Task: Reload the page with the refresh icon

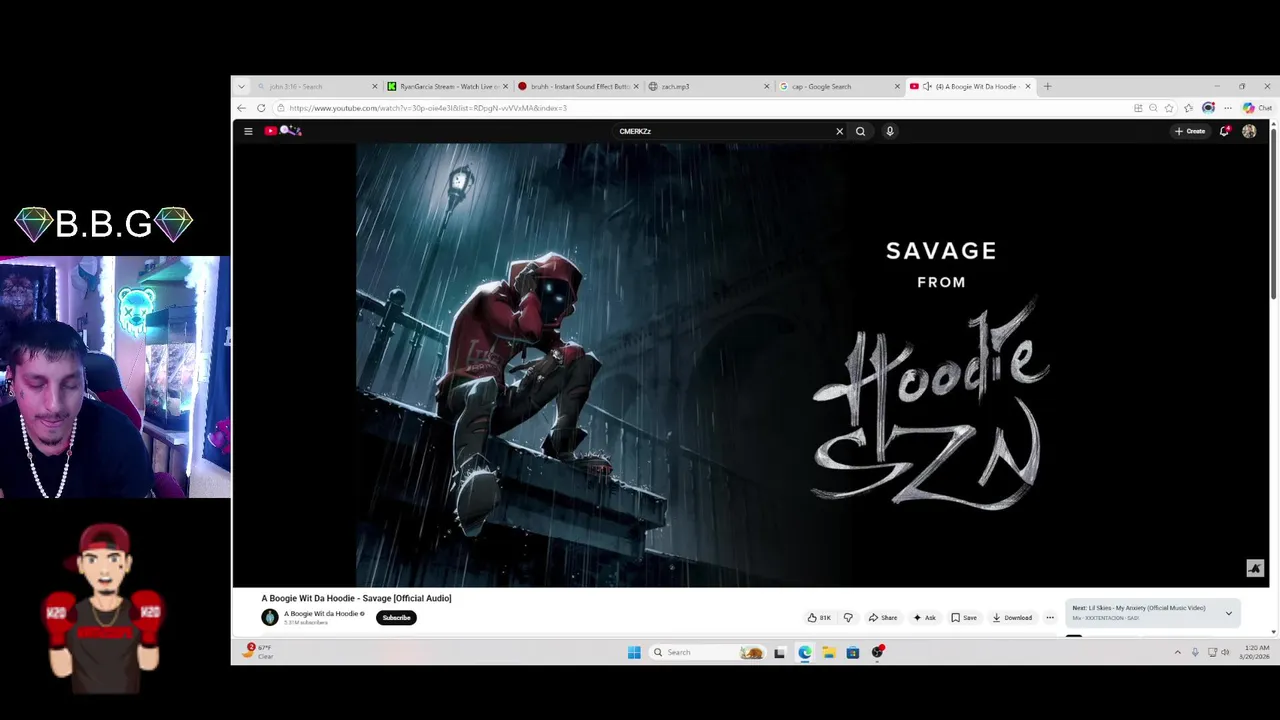Action: click(x=261, y=108)
